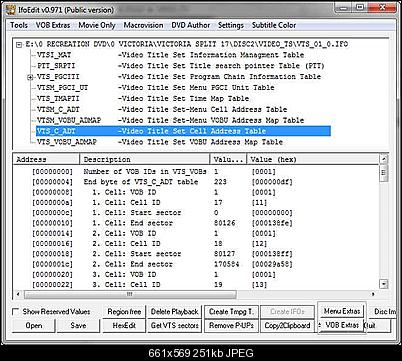Select the PTT_SRPTI tree row
The width and height of the screenshot is (402, 361).
point(181,66)
